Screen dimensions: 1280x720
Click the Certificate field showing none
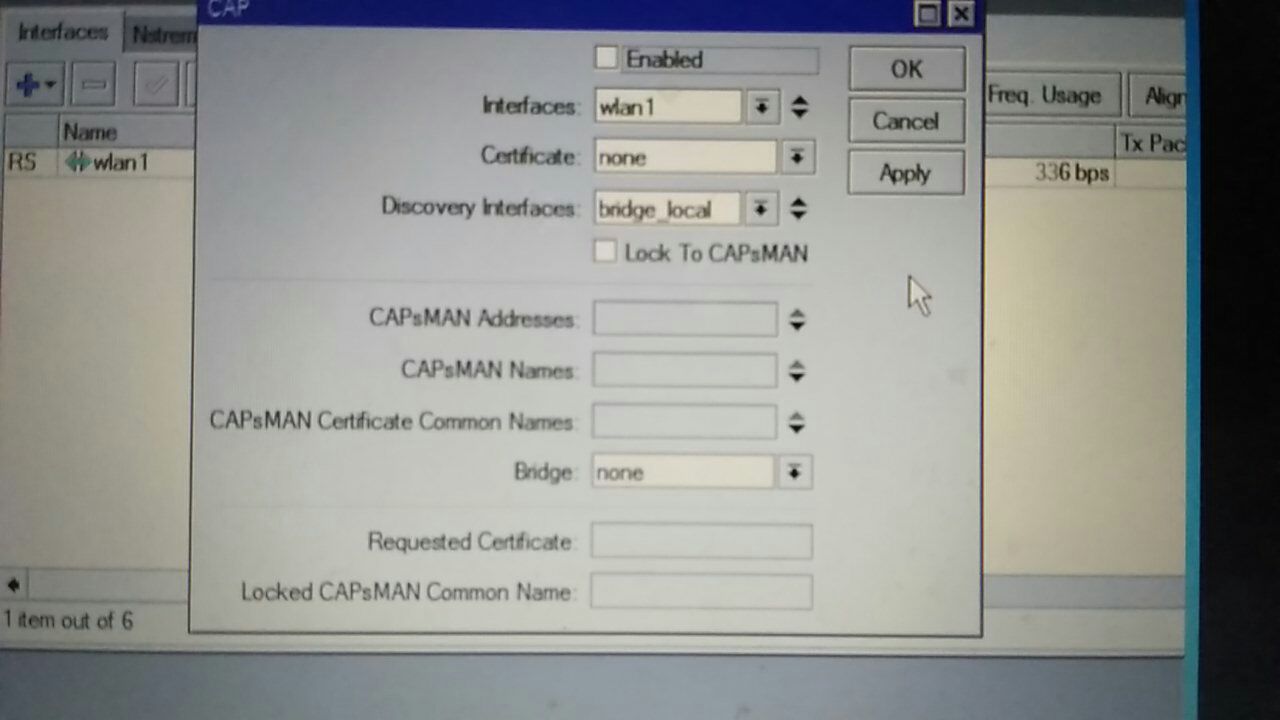click(x=686, y=157)
